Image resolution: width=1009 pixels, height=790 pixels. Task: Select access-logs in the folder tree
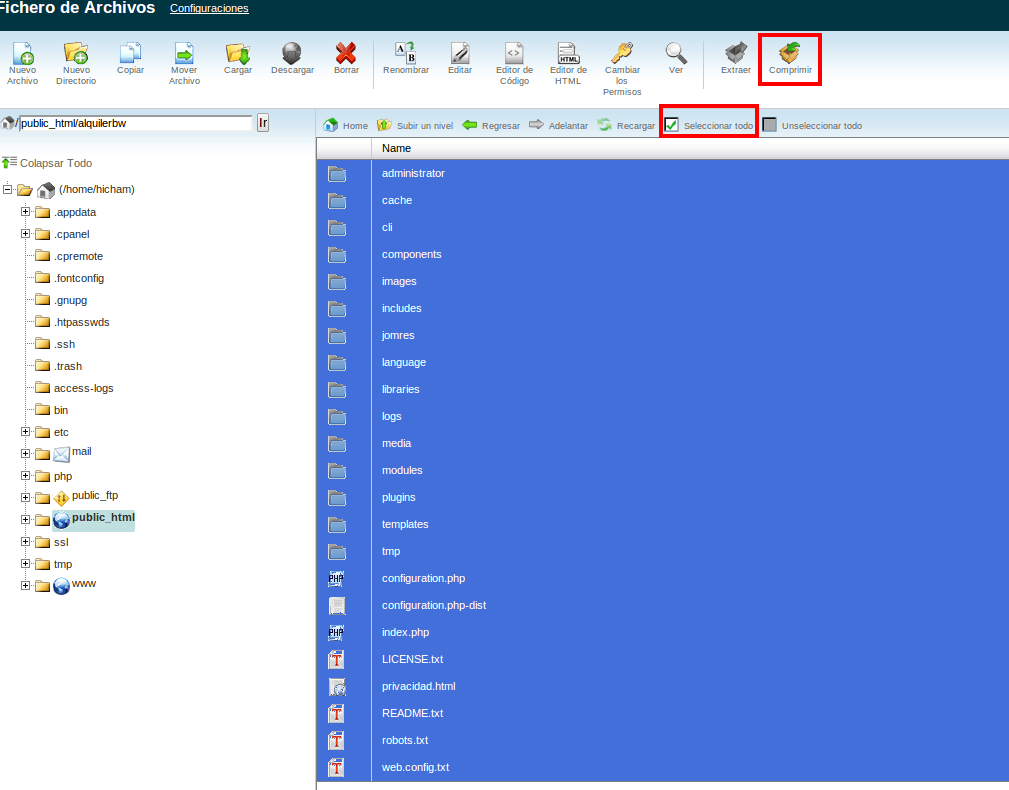pos(84,388)
